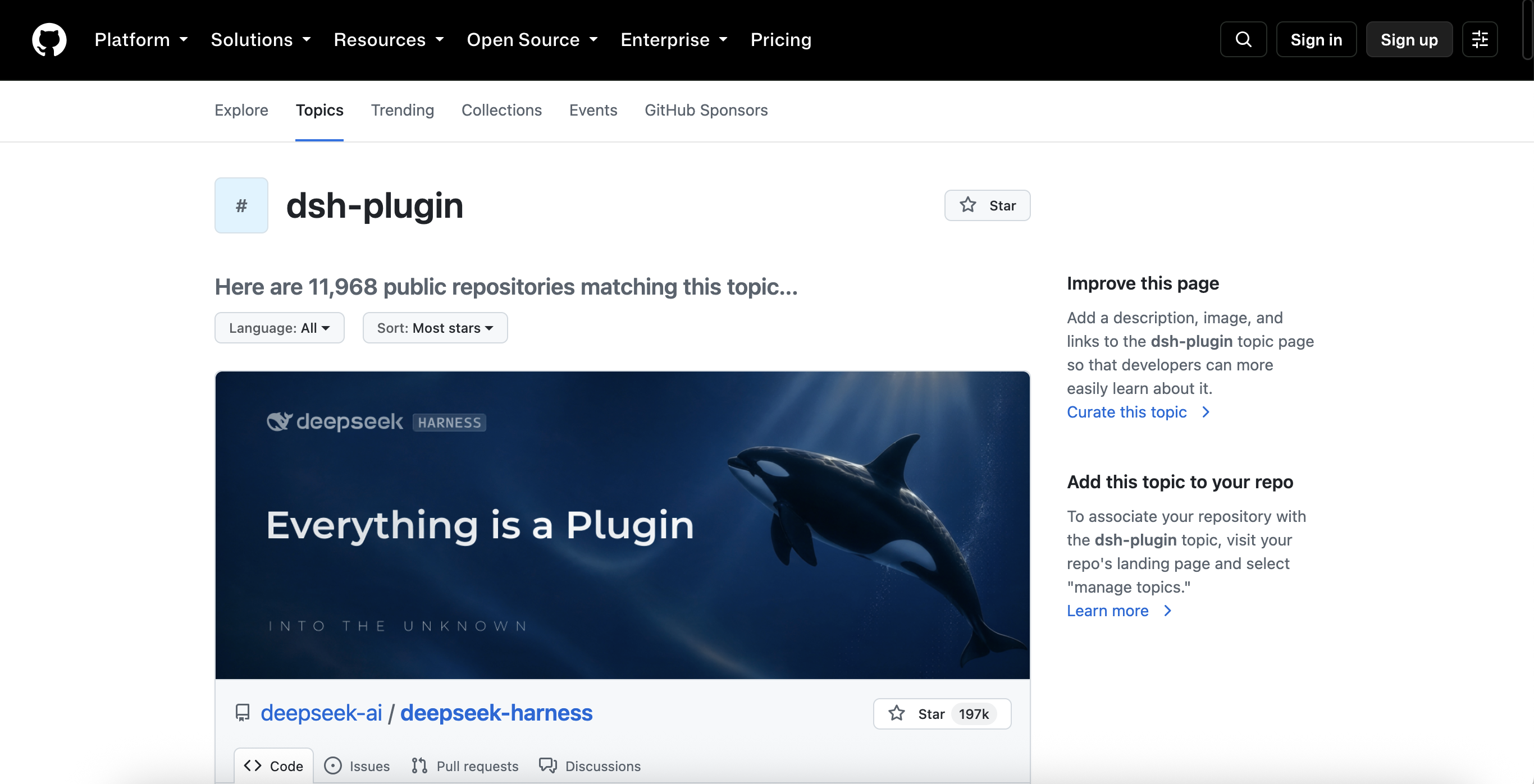Open the Language: All filter dropdown
Image resolution: width=1534 pixels, height=784 pixels.
(279, 328)
